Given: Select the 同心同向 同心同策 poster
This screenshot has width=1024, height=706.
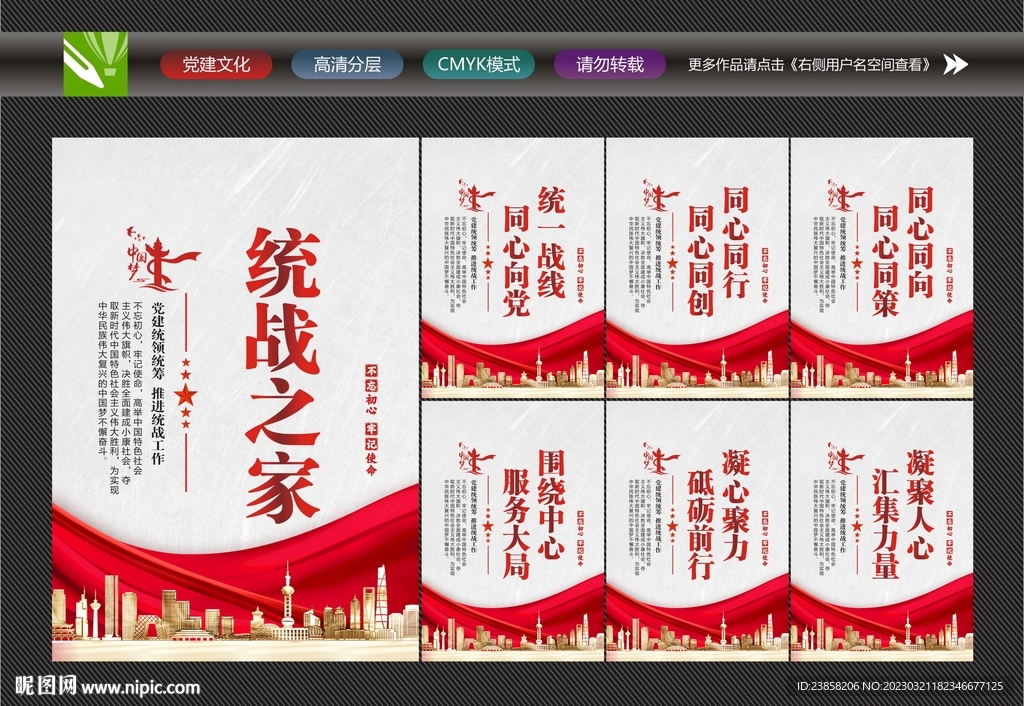Looking at the screenshot, I should [882, 268].
